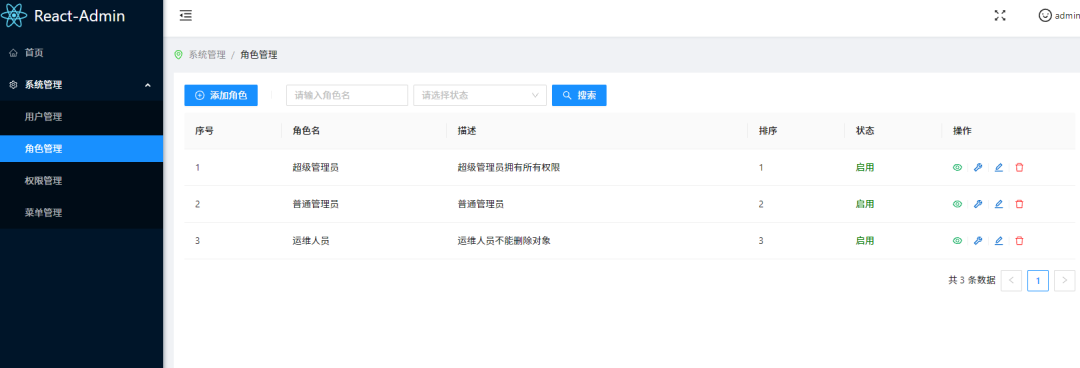Click the 系统管理 breadcrumb link
The height and width of the screenshot is (368, 1080).
click(207, 54)
